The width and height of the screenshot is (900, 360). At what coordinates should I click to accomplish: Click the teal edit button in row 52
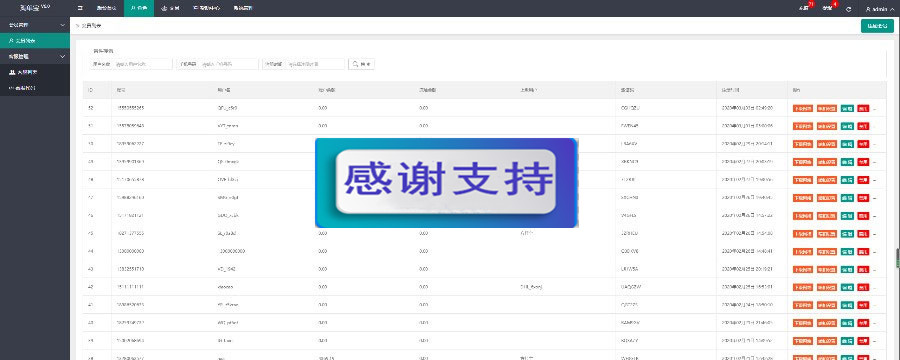(x=847, y=108)
